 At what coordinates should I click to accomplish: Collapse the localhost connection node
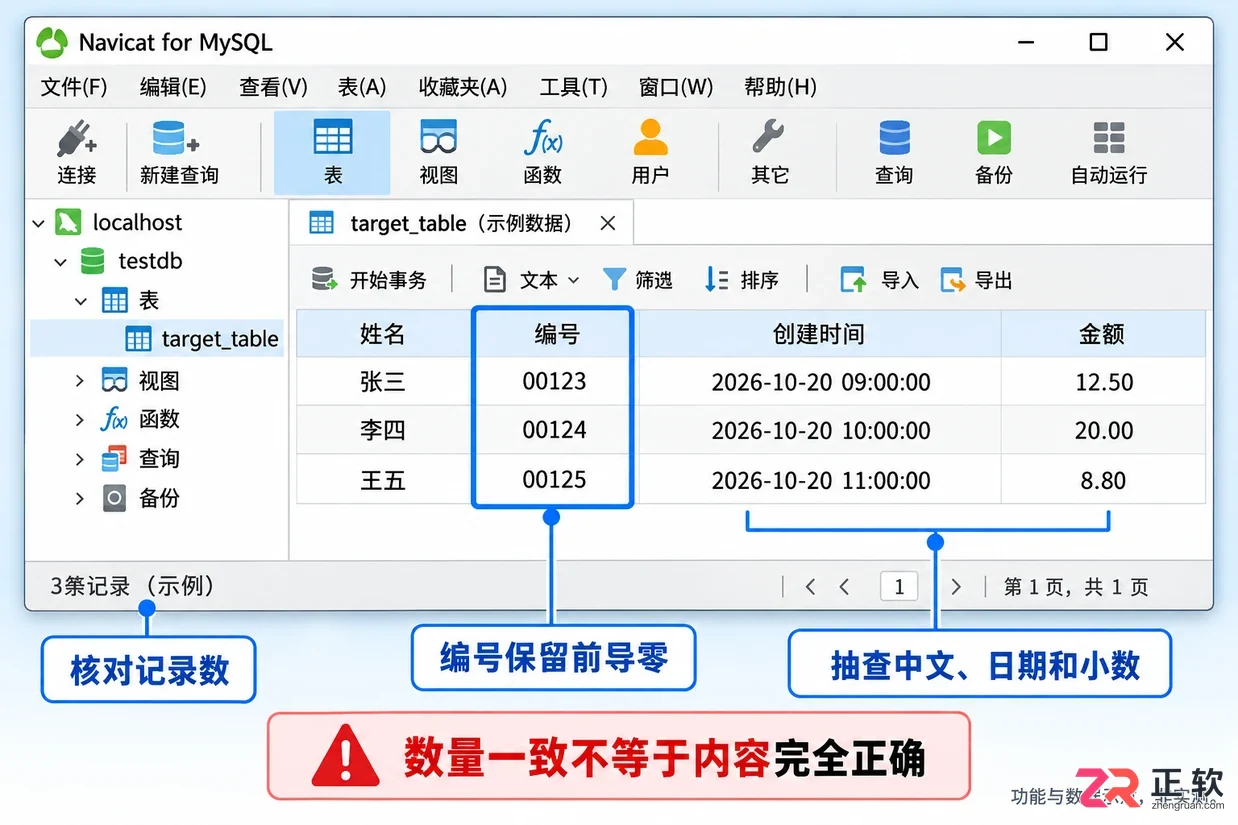click(38, 223)
